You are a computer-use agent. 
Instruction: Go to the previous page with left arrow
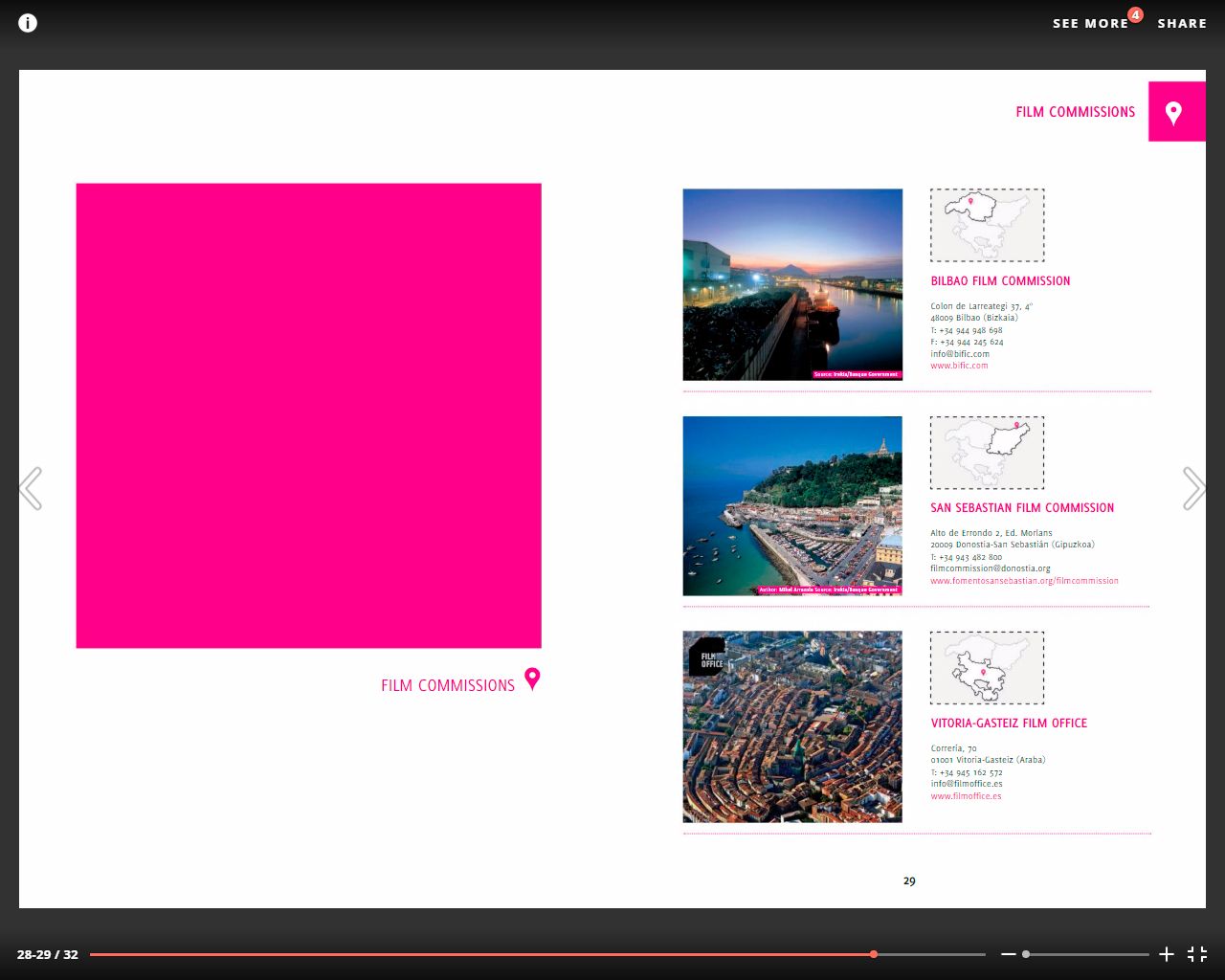click(31, 489)
